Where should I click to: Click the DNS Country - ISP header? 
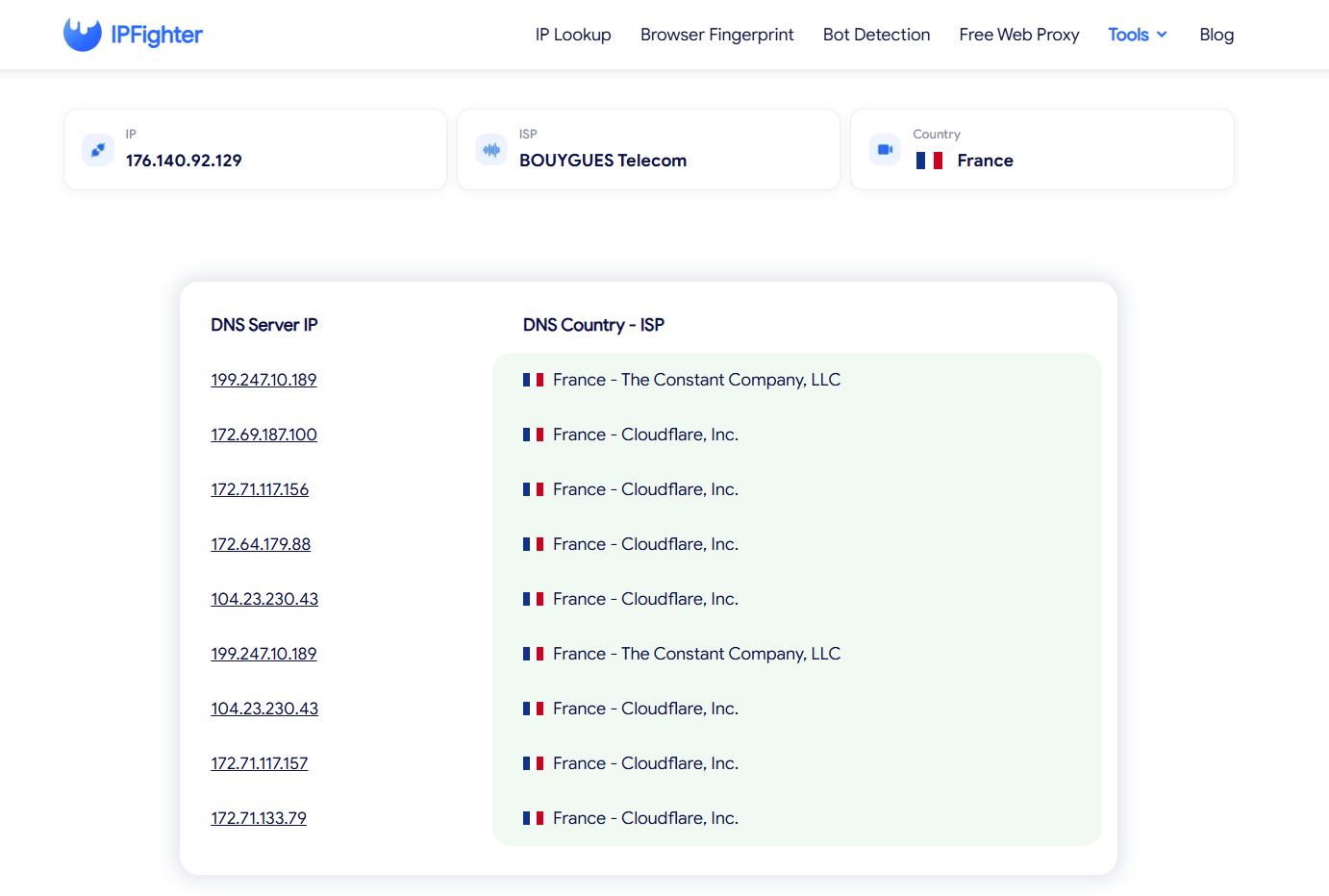[593, 325]
